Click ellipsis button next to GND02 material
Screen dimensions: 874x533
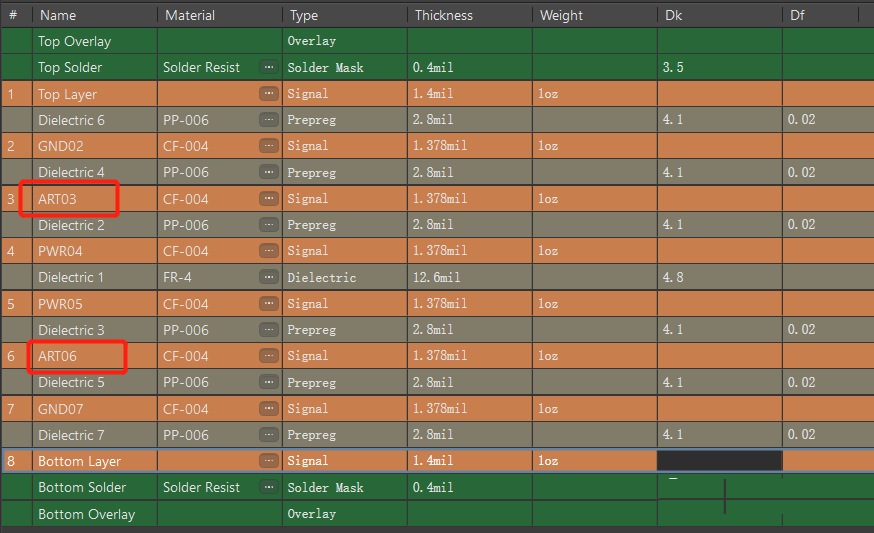268,146
